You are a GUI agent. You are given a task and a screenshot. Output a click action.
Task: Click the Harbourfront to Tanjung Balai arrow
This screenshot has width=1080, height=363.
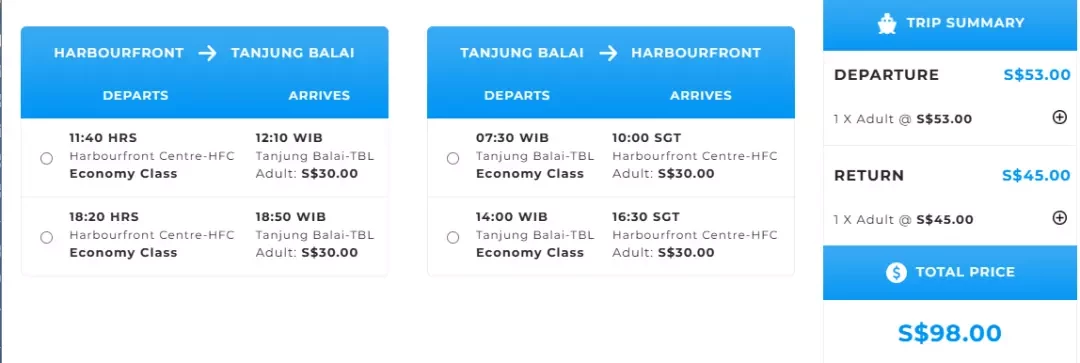click(x=207, y=53)
